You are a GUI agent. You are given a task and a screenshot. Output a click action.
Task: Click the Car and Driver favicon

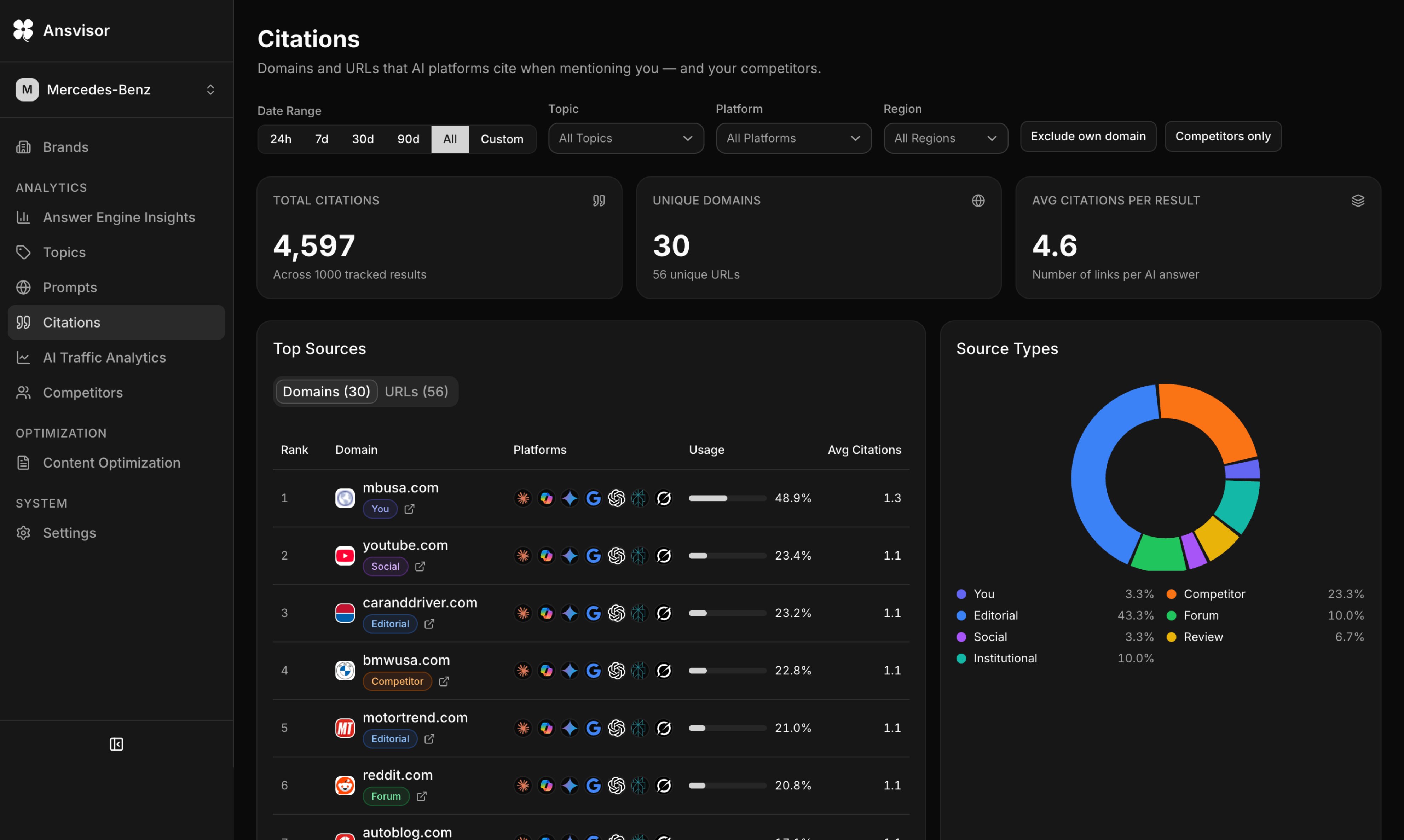click(x=345, y=613)
